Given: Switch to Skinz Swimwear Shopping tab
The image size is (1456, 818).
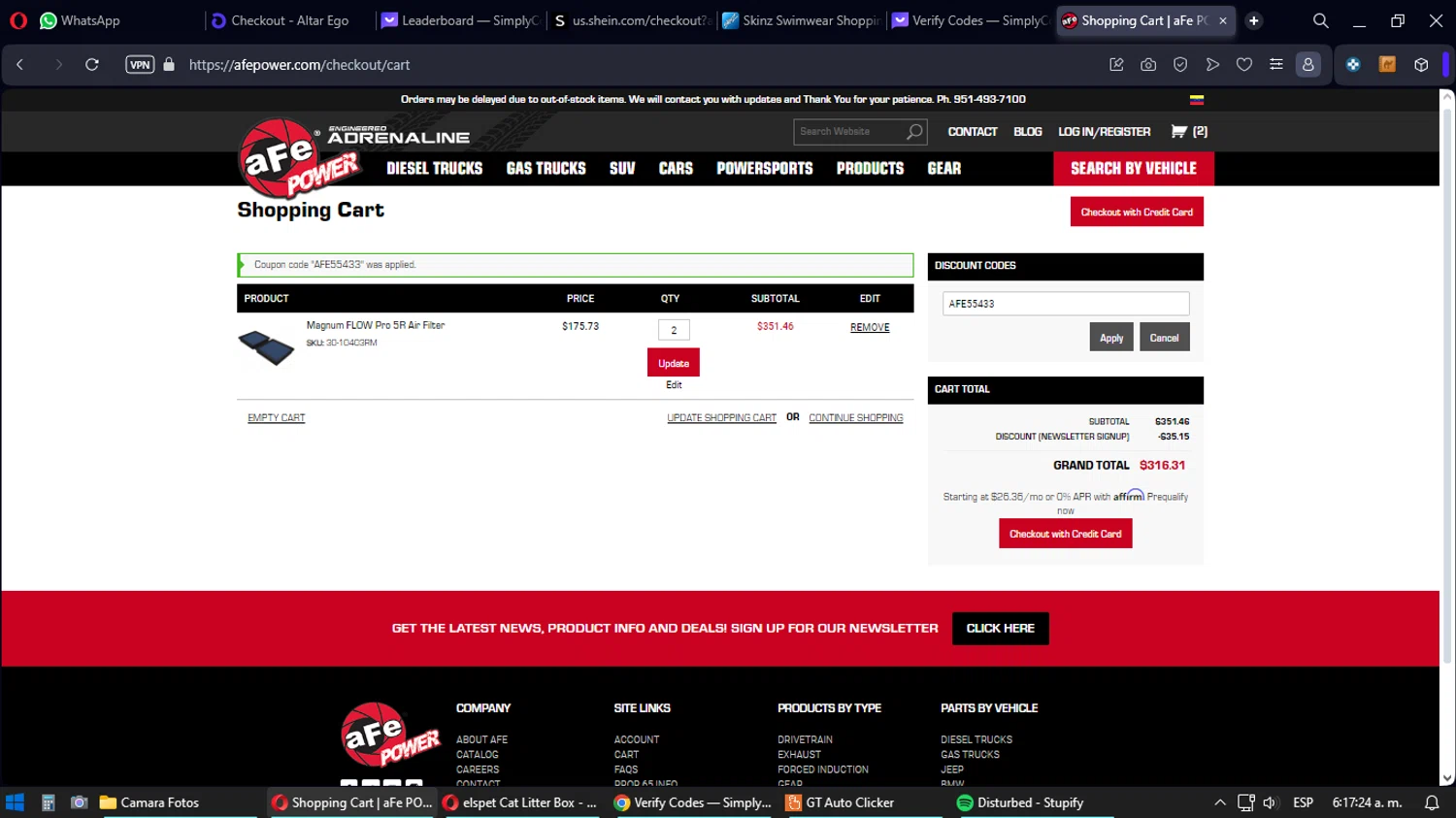Looking at the screenshot, I should point(801,20).
